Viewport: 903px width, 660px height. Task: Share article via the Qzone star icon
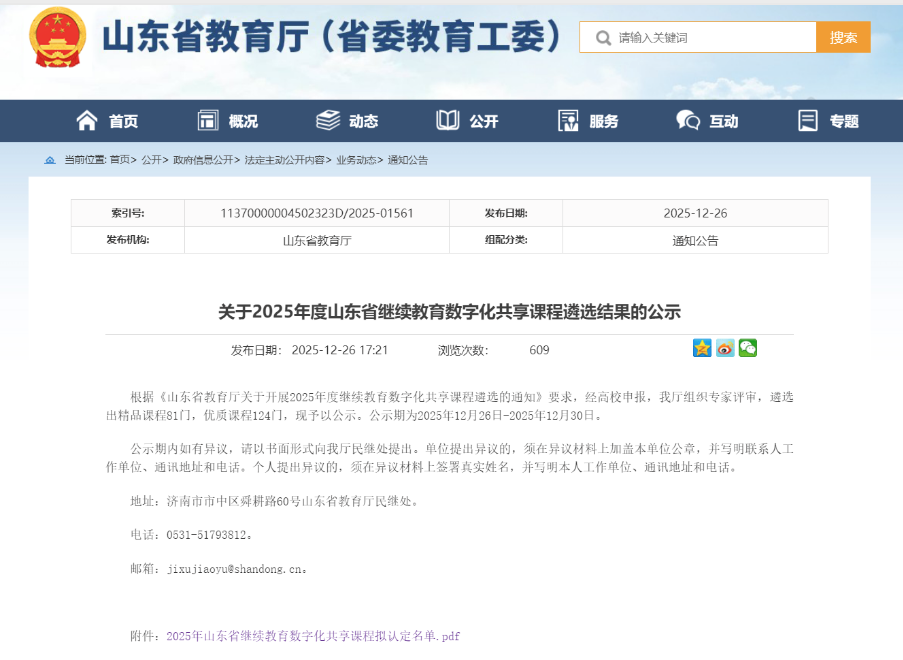[702, 348]
